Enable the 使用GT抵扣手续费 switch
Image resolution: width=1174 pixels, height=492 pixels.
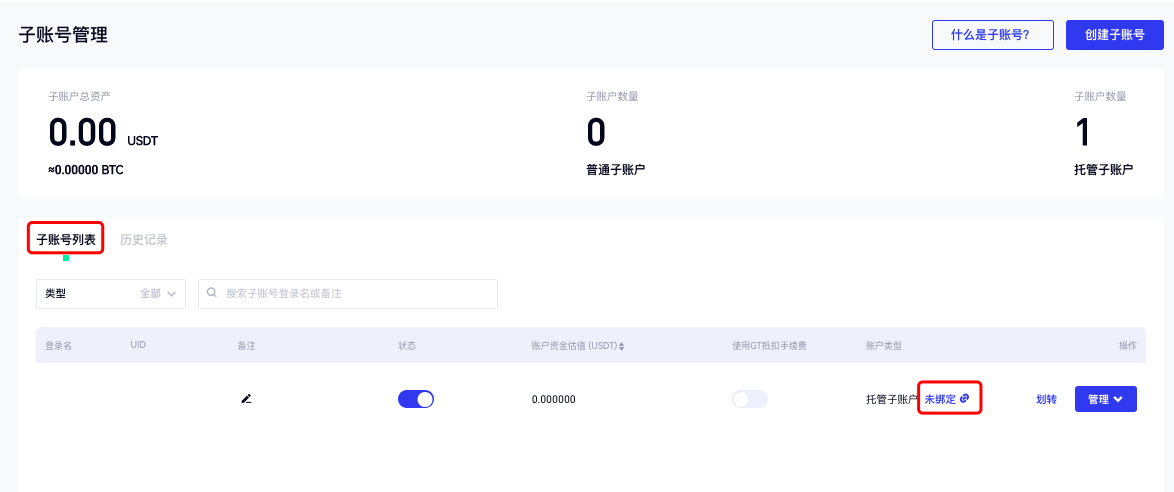point(749,399)
